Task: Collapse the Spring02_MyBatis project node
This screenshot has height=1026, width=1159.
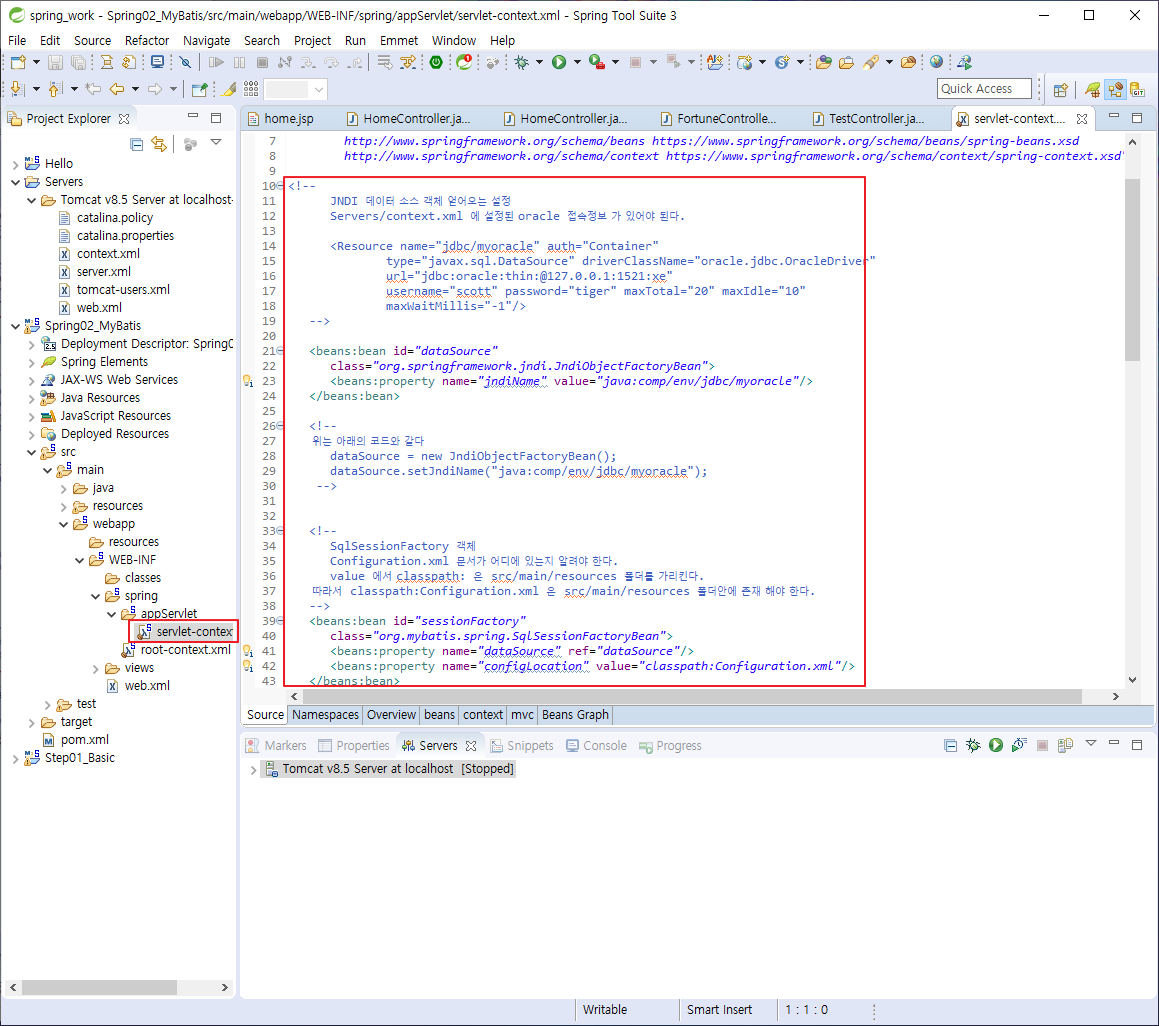Action: tap(16, 326)
